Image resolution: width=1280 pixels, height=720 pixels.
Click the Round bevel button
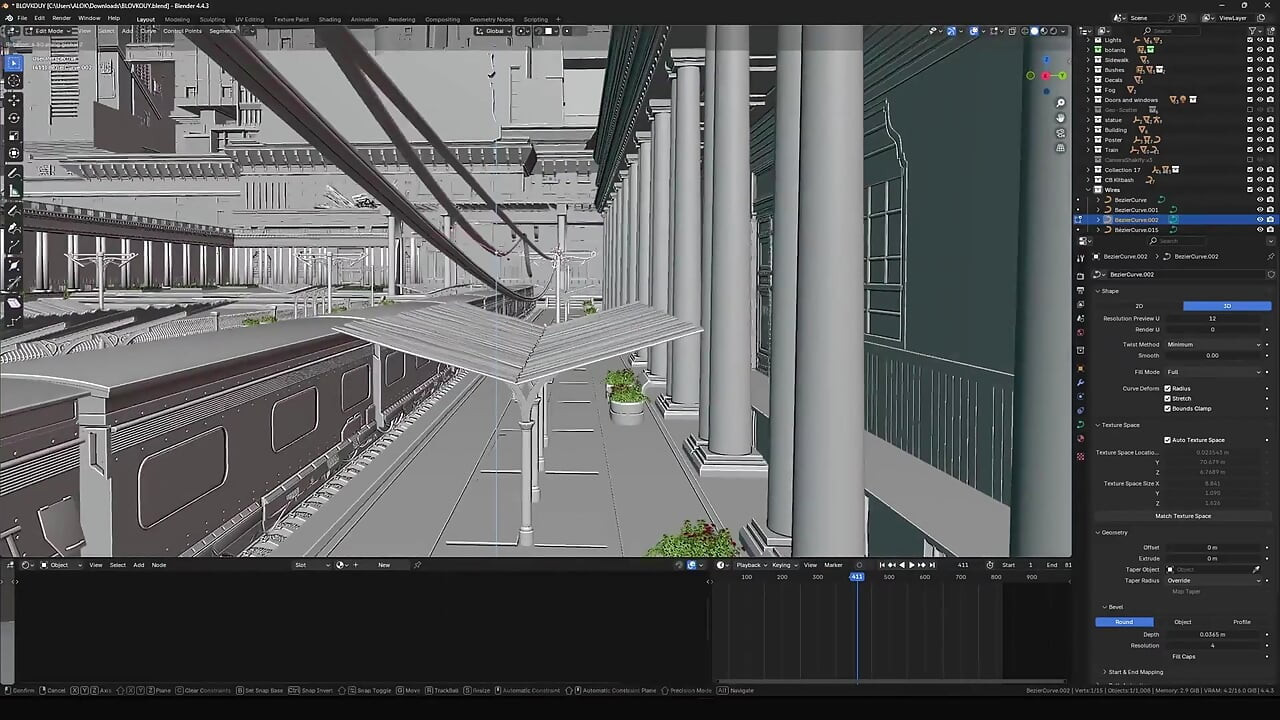point(1124,622)
